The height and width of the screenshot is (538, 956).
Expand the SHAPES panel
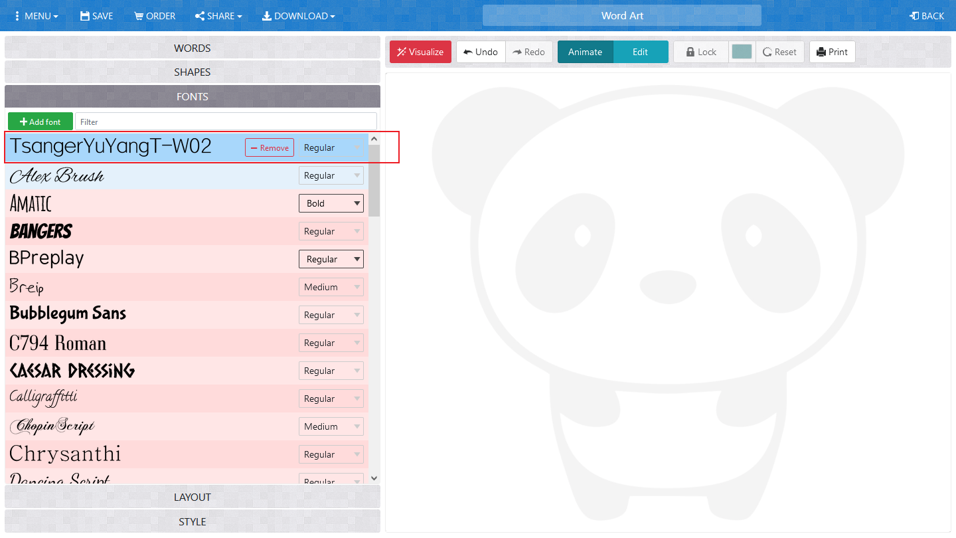click(x=192, y=72)
